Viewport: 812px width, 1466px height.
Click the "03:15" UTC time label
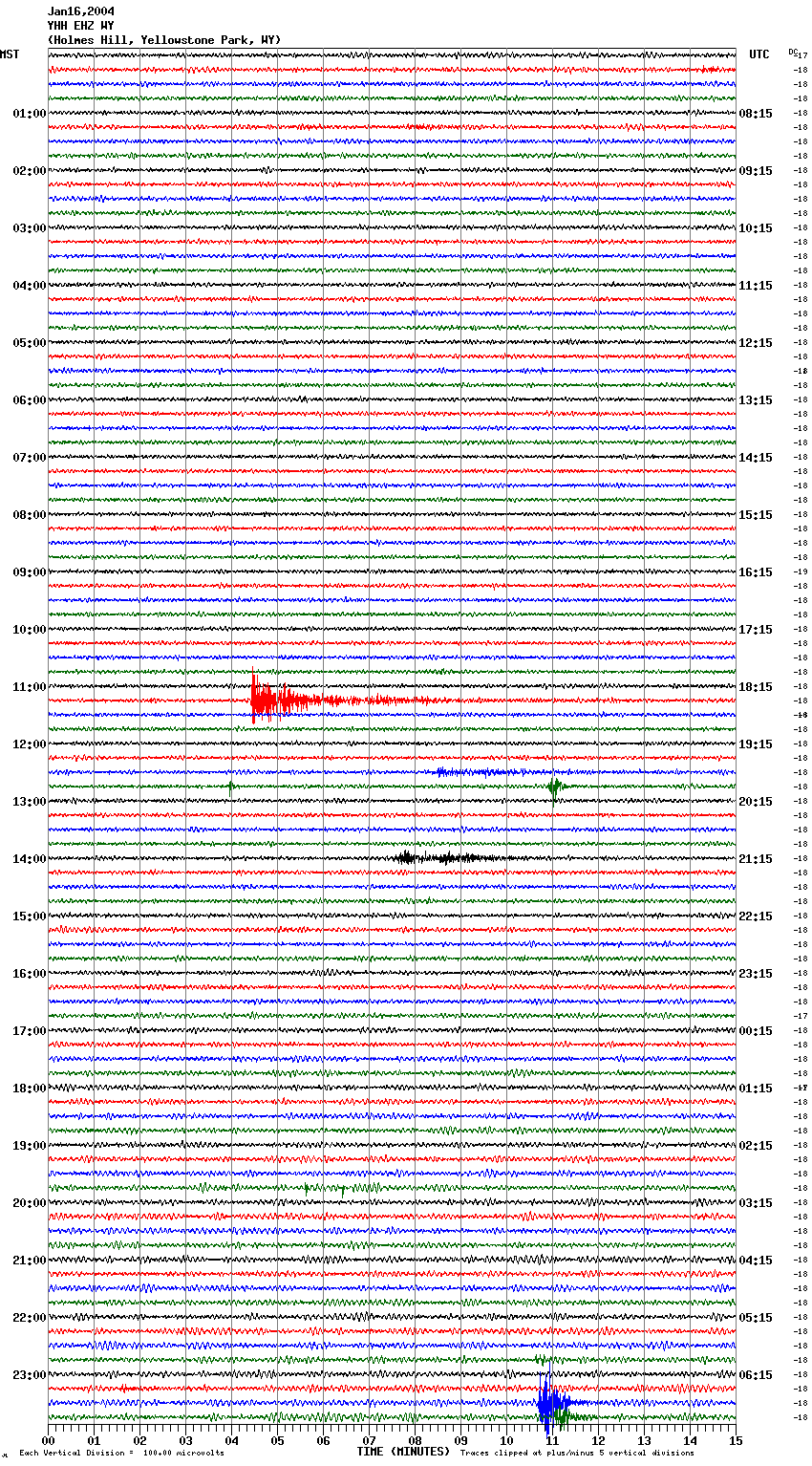point(756,1203)
